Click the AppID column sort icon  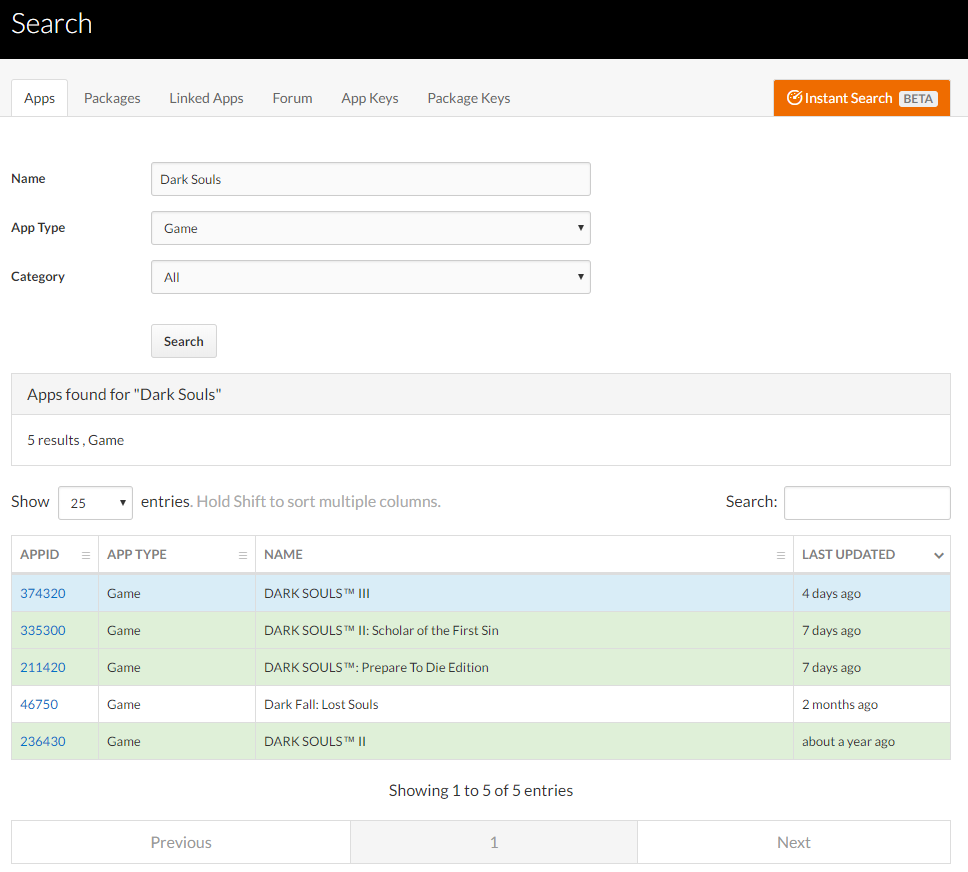pos(86,555)
